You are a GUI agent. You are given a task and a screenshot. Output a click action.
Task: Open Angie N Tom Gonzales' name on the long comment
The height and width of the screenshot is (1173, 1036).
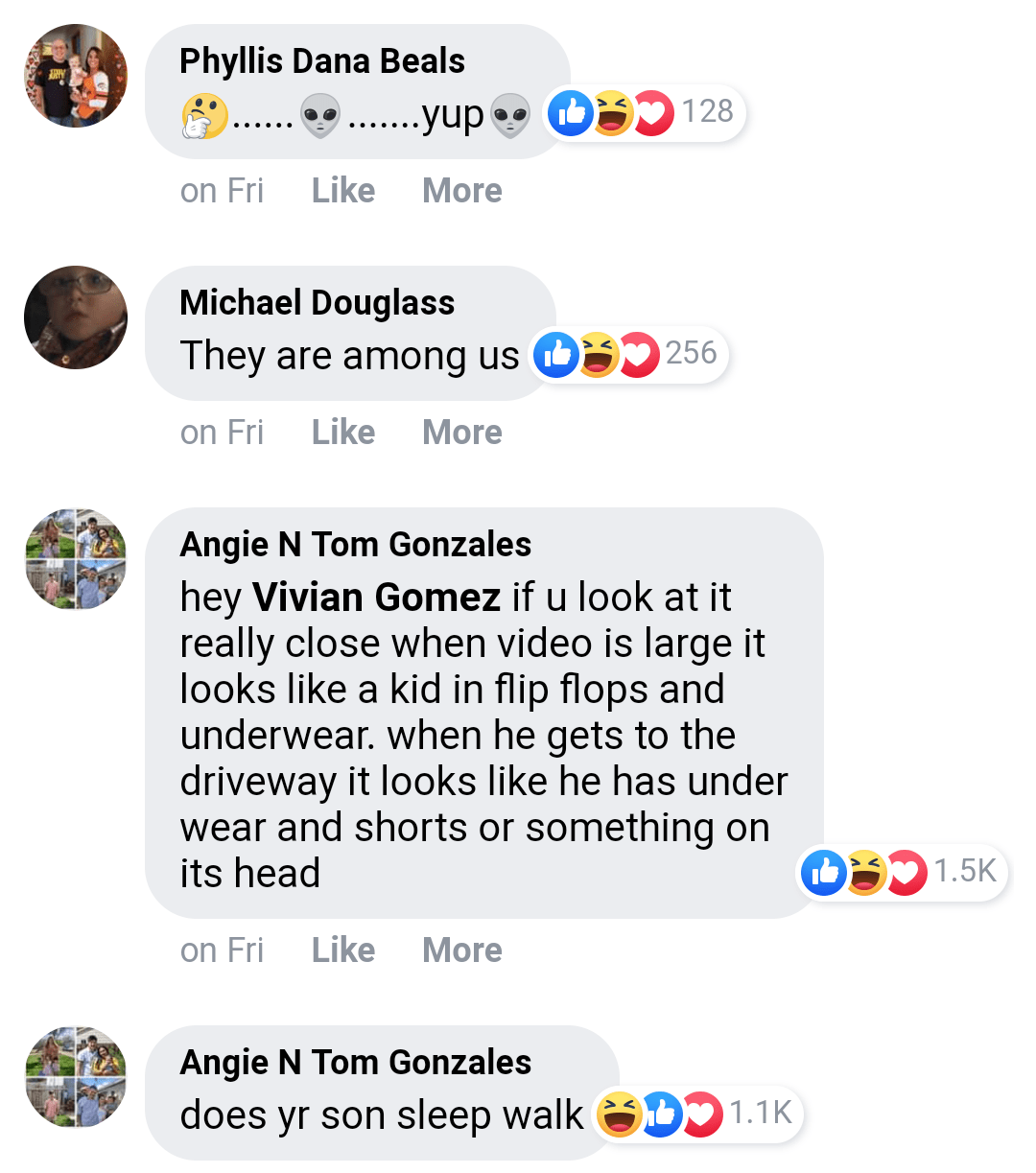[356, 545]
